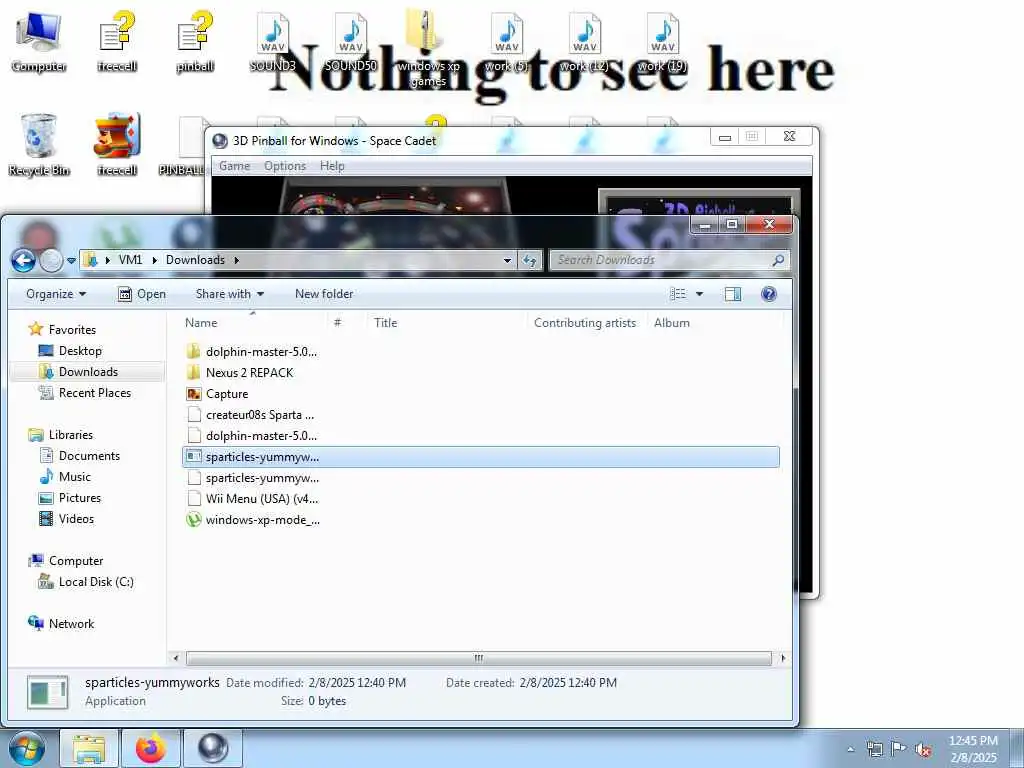Select the work (5) WAV file

[x=506, y=40]
